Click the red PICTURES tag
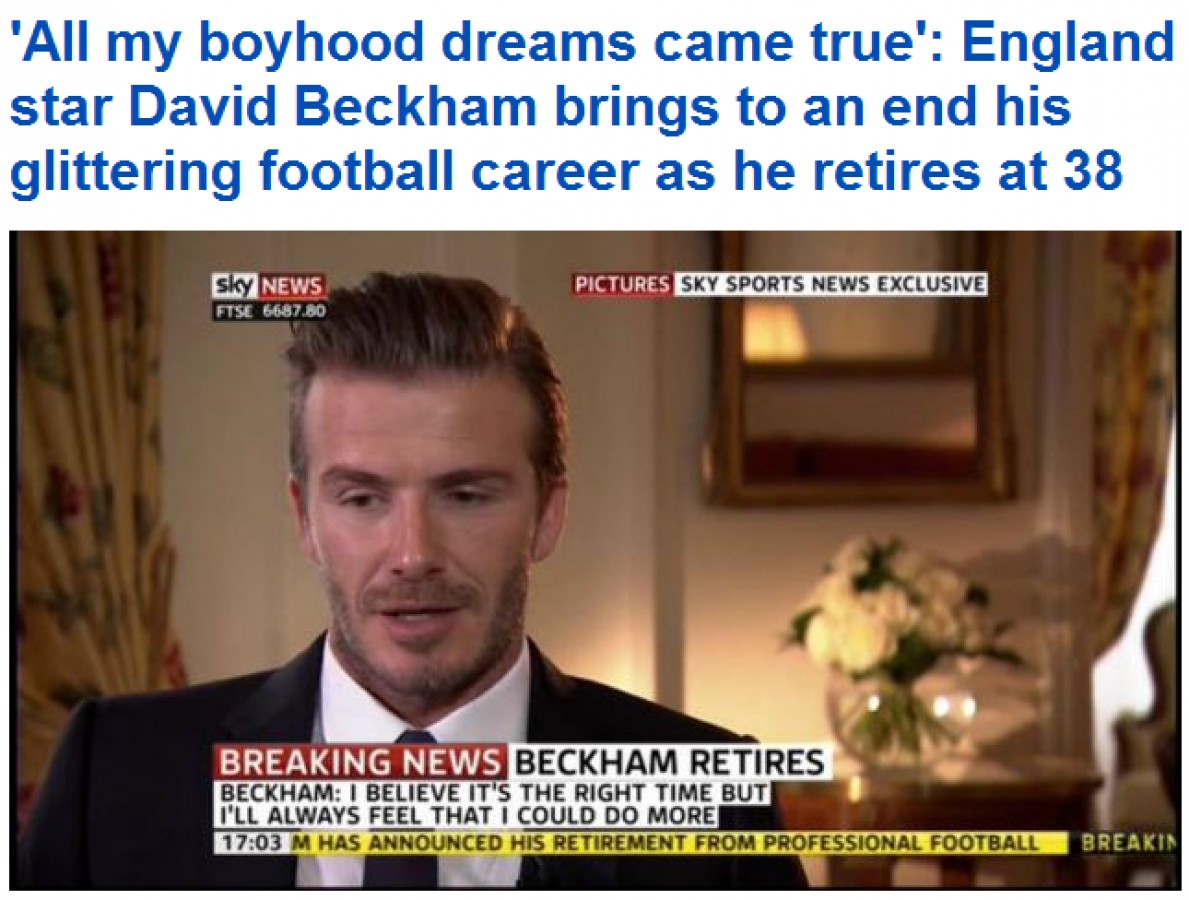 click(623, 284)
